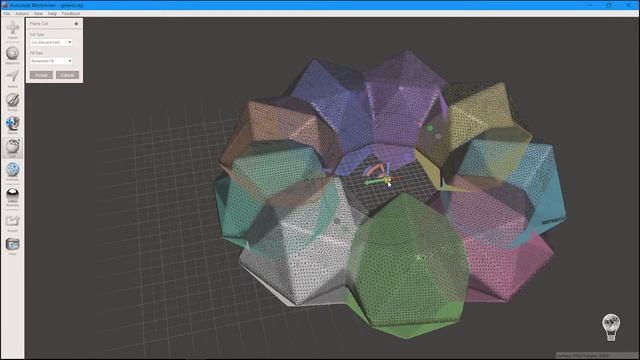Minimize the Meshmixer window
Image resolution: width=640 pixels, height=360 pixels.
pyautogui.click(x=590, y=5)
